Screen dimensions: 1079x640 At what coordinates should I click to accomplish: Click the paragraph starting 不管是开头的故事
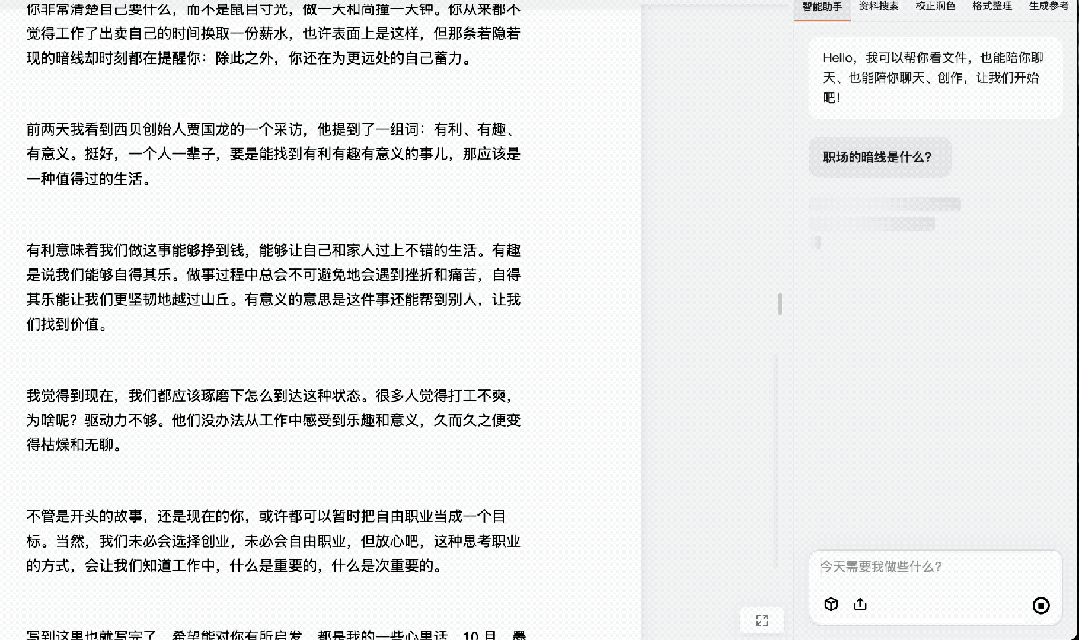click(x=273, y=541)
